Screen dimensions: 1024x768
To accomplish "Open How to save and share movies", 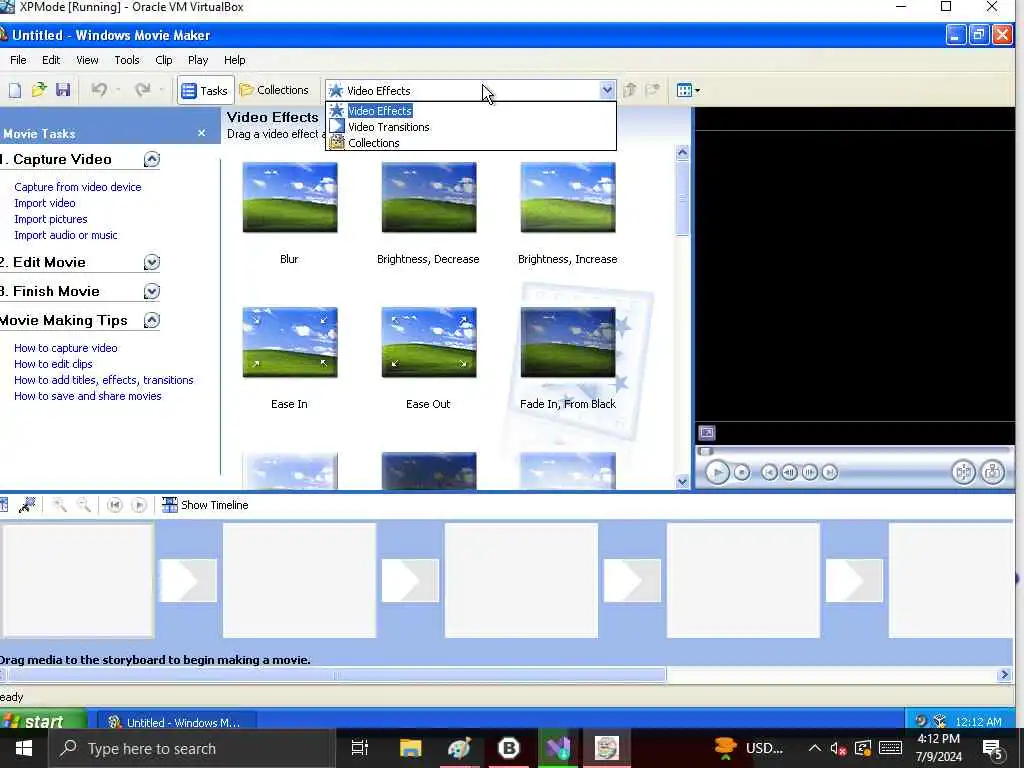I will [x=88, y=396].
